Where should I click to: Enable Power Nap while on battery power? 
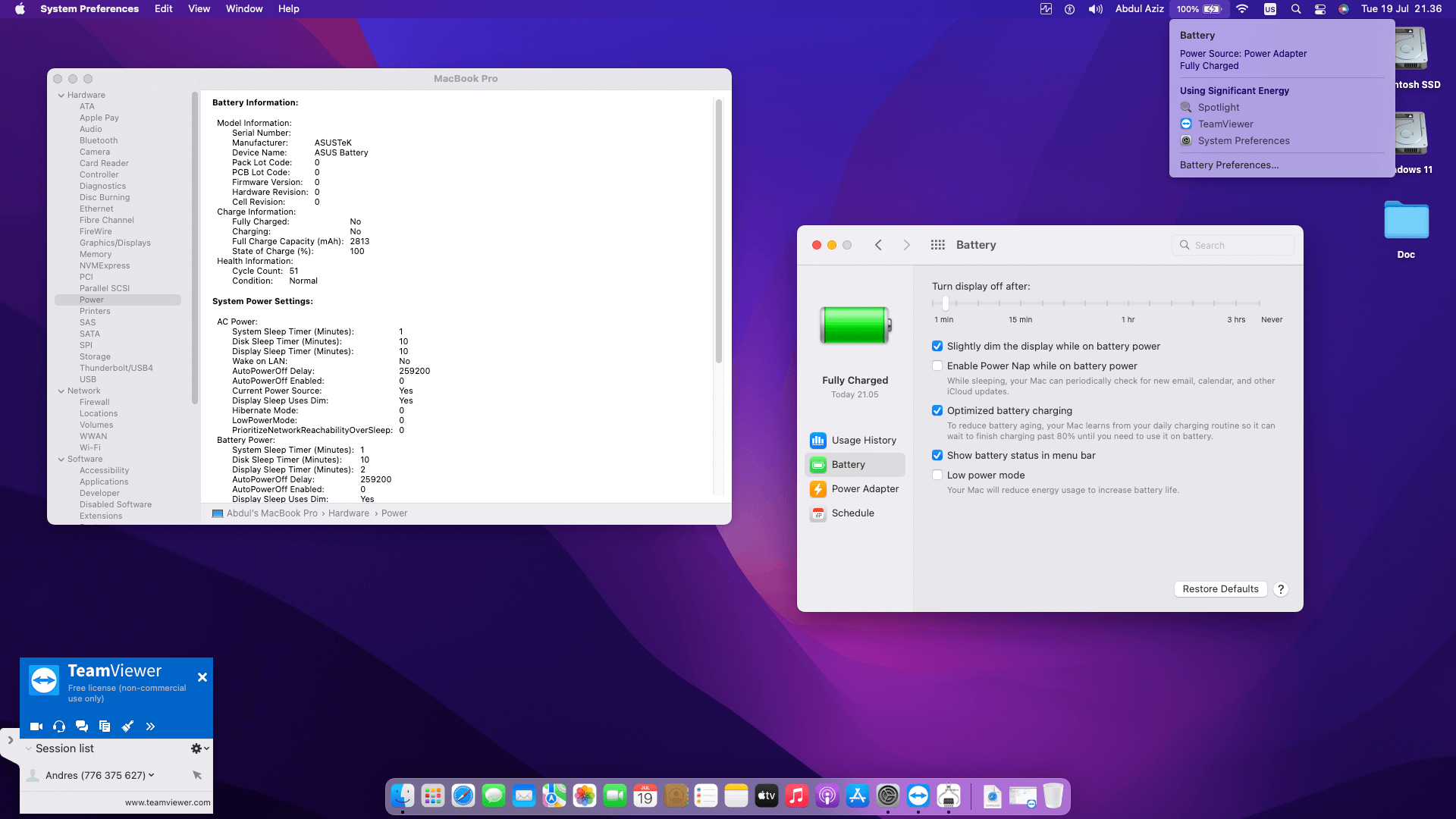(937, 366)
